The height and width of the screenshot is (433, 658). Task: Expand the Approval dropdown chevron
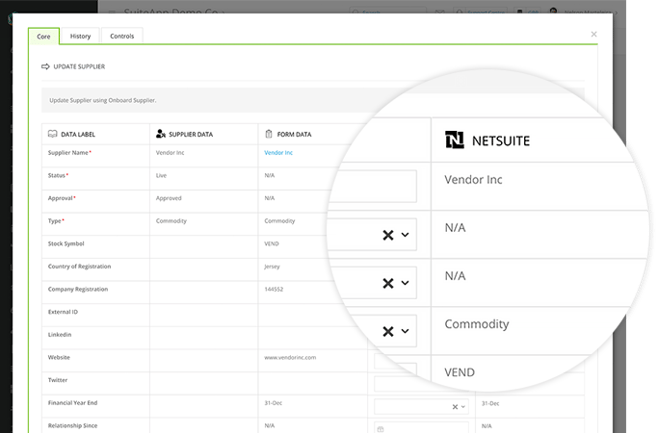[405, 283]
